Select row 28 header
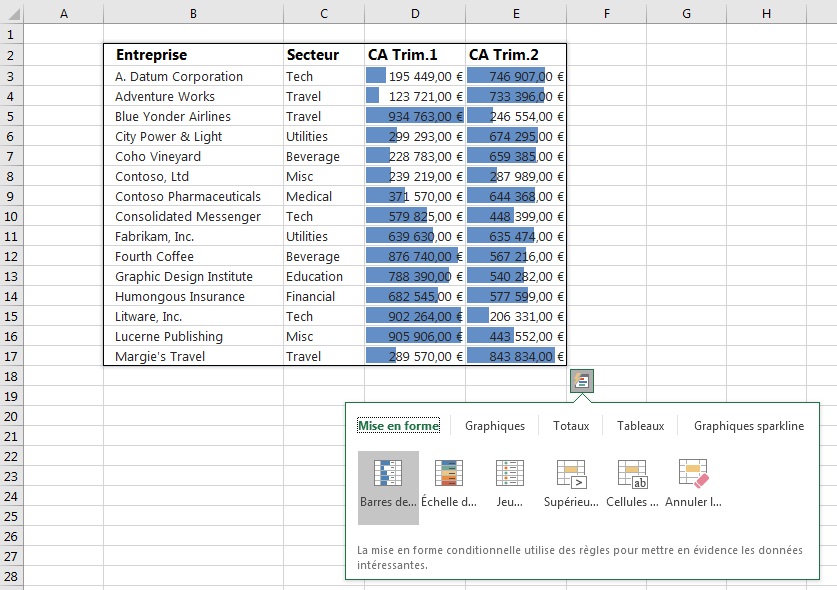Screen dimensions: 837x590 11,577
